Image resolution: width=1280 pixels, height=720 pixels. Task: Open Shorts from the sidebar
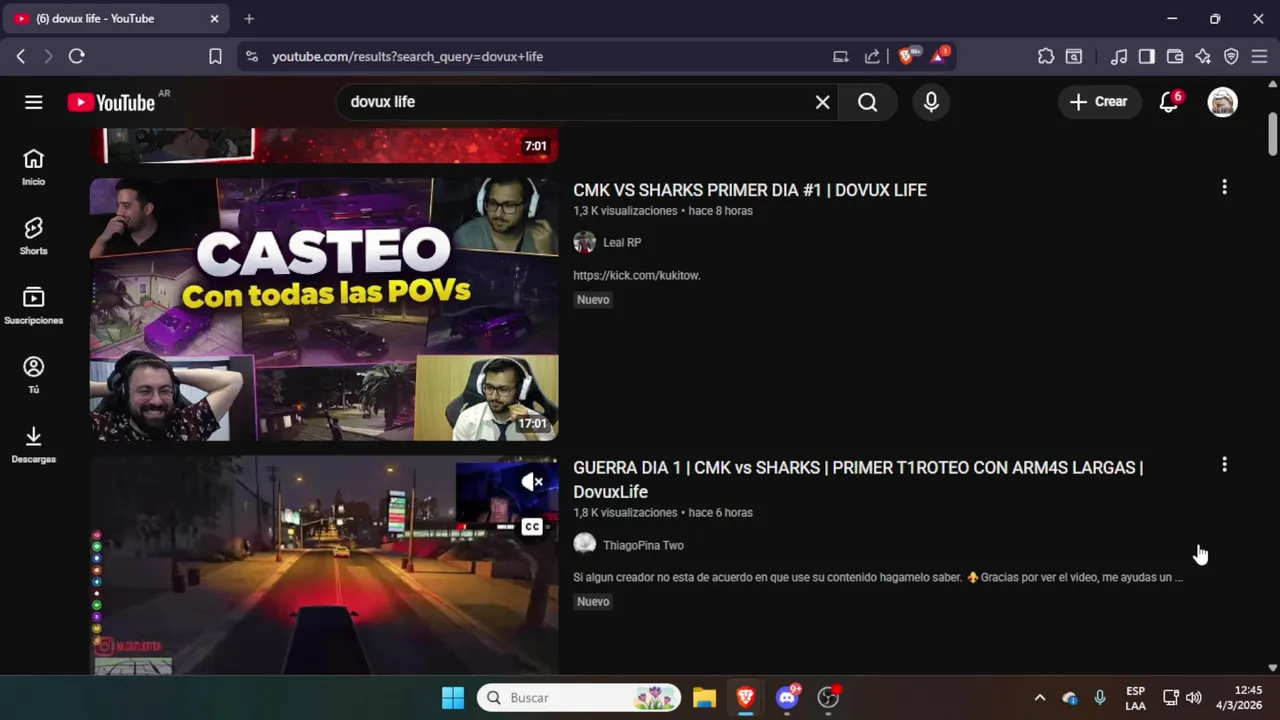[34, 237]
